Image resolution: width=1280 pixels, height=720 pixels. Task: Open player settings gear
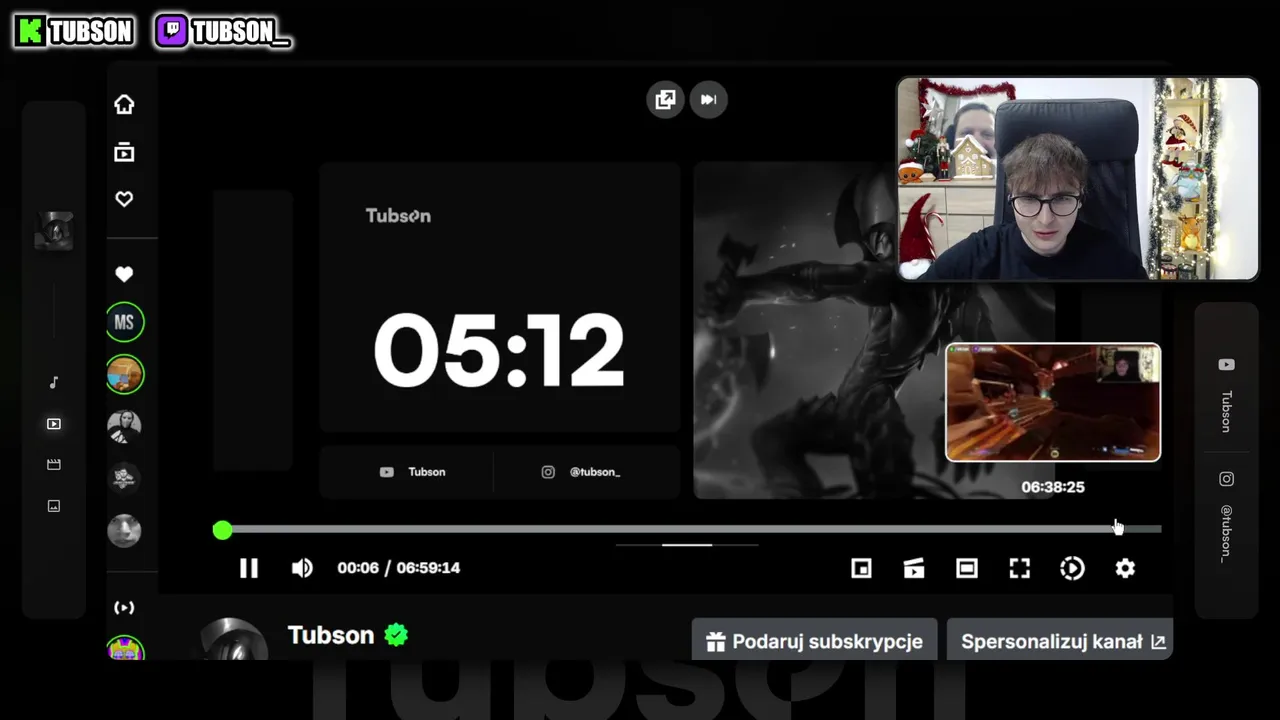[1125, 568]
